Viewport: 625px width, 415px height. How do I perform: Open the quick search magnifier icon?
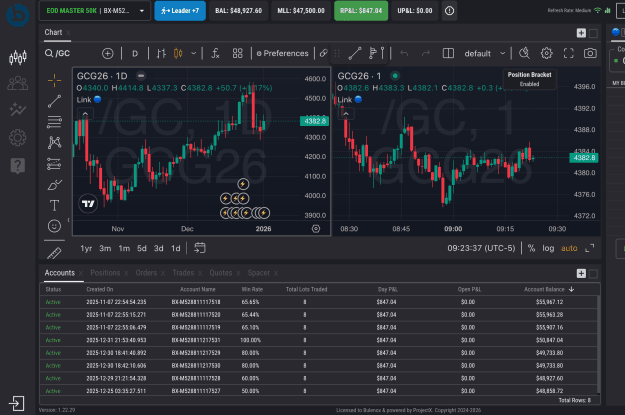524,53
